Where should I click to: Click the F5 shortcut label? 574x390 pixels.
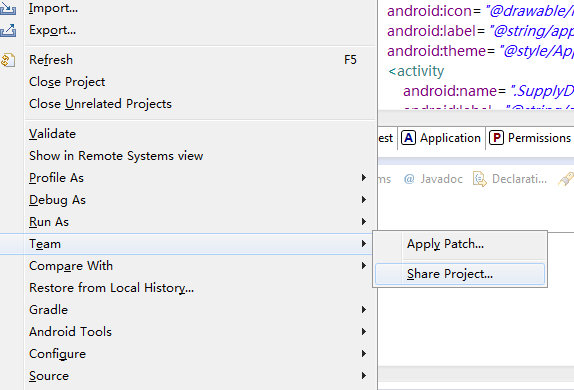tap(350, 60)
